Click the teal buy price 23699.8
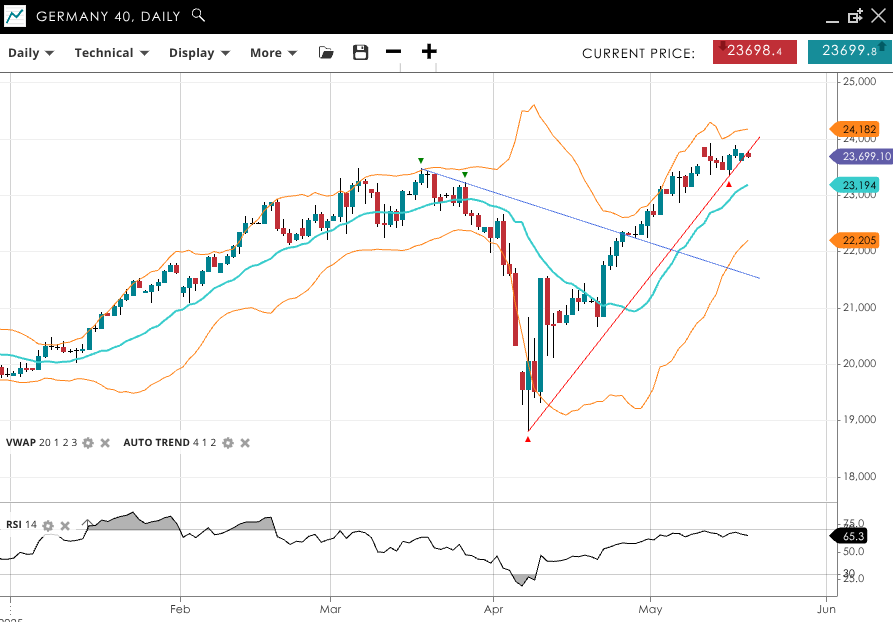This screenshot has width=893, height=622. (849, 51)
